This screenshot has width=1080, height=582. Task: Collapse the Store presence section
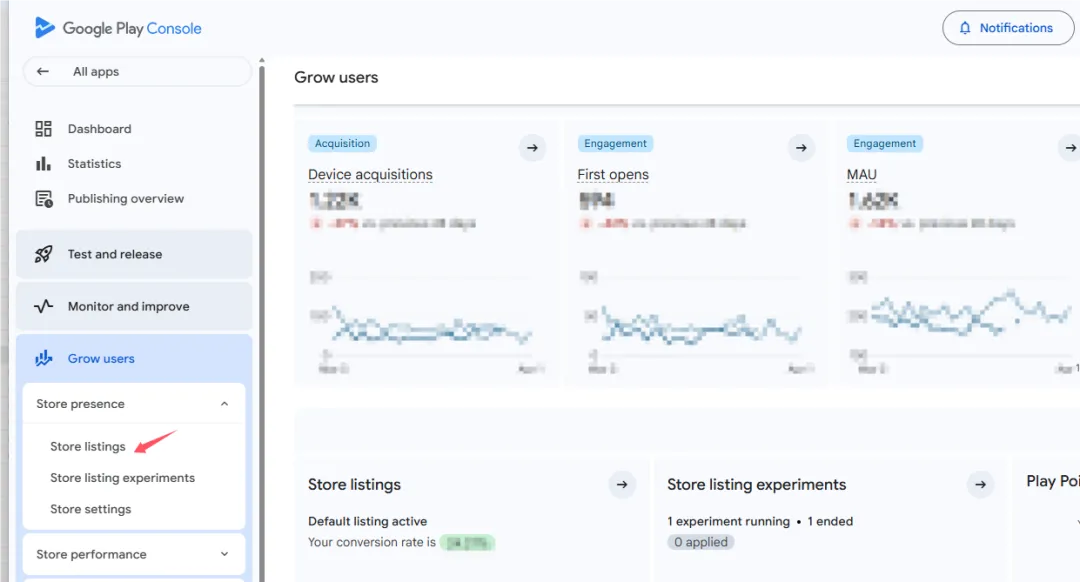coord(225,404)
